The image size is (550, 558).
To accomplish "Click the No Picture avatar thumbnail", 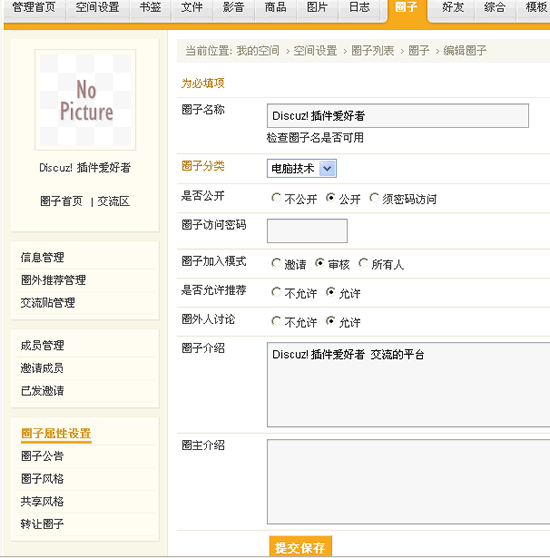I will pyautogui.click(x=85, y=100).
